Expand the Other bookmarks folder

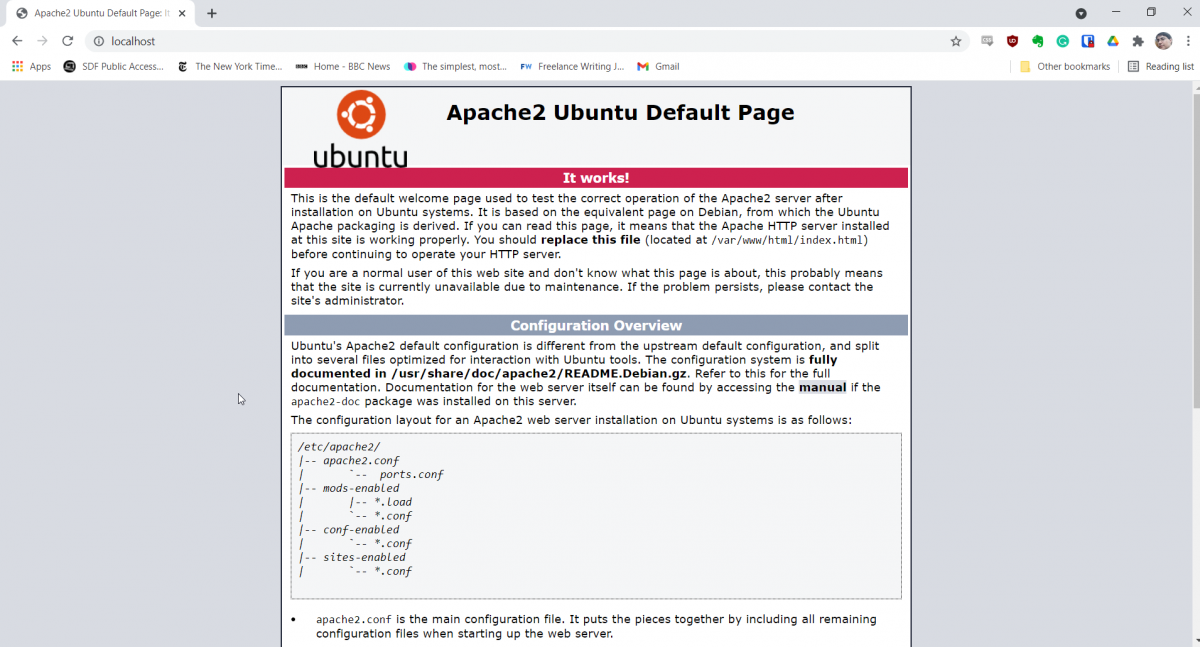click(x=1065, y=66)
